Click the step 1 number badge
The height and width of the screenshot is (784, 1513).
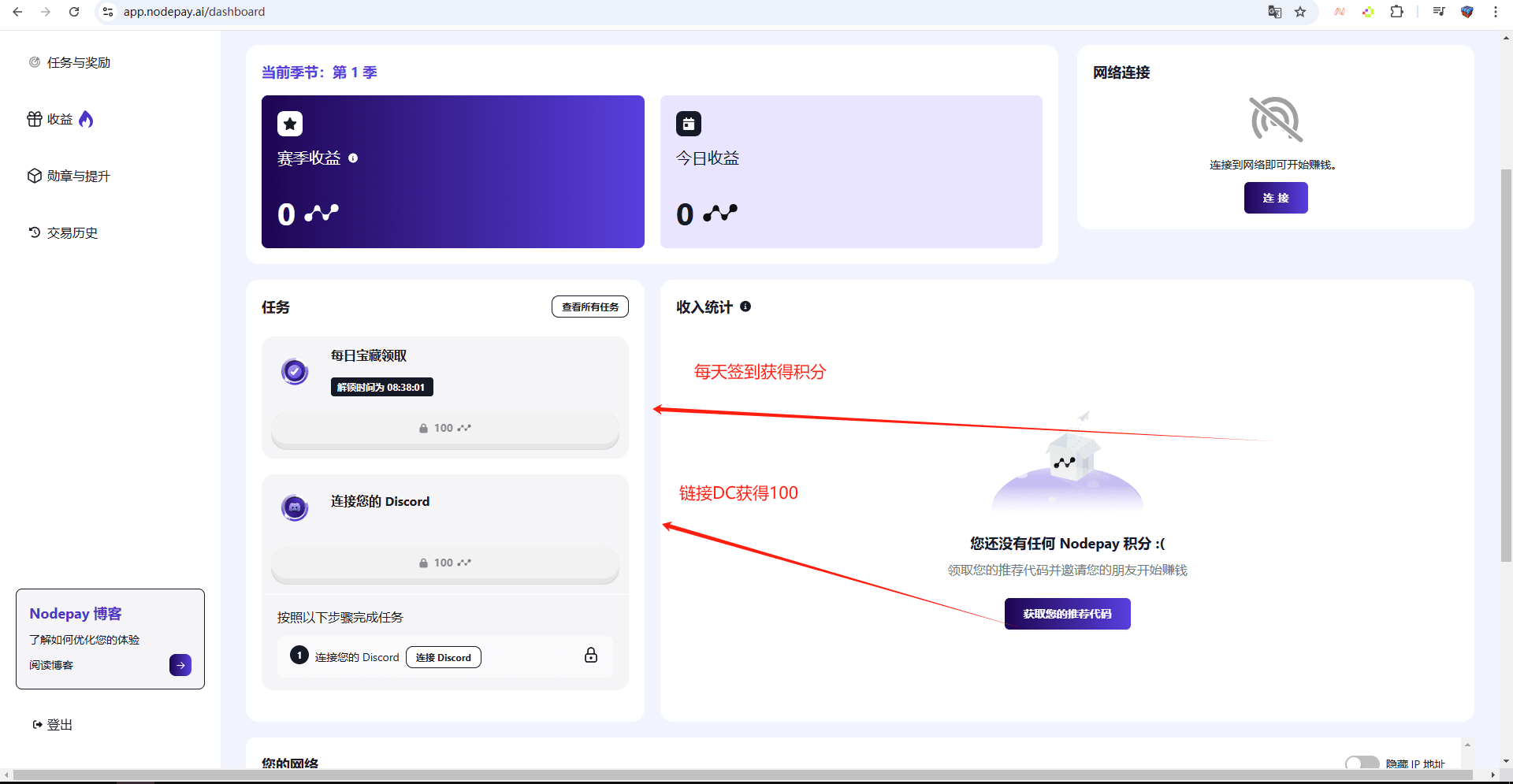299,655
